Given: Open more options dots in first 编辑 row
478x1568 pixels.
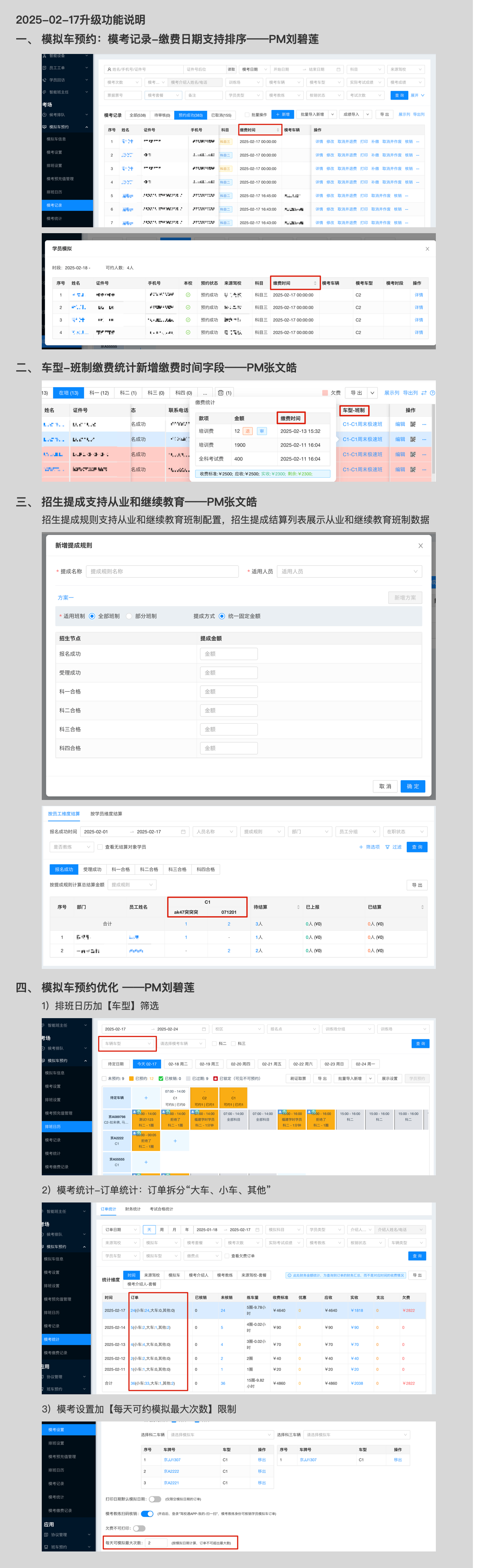Looking at the screenshot, I should click(424, 424).
